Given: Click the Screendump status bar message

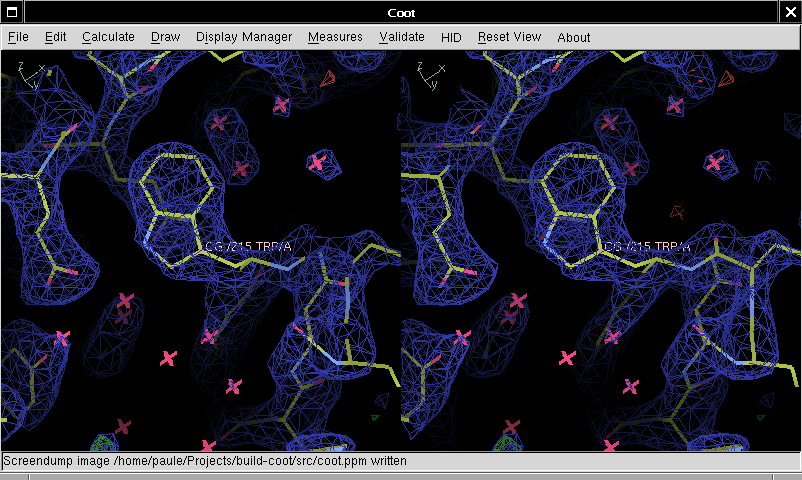Looking at the screenshot, I should click(205, 462).
